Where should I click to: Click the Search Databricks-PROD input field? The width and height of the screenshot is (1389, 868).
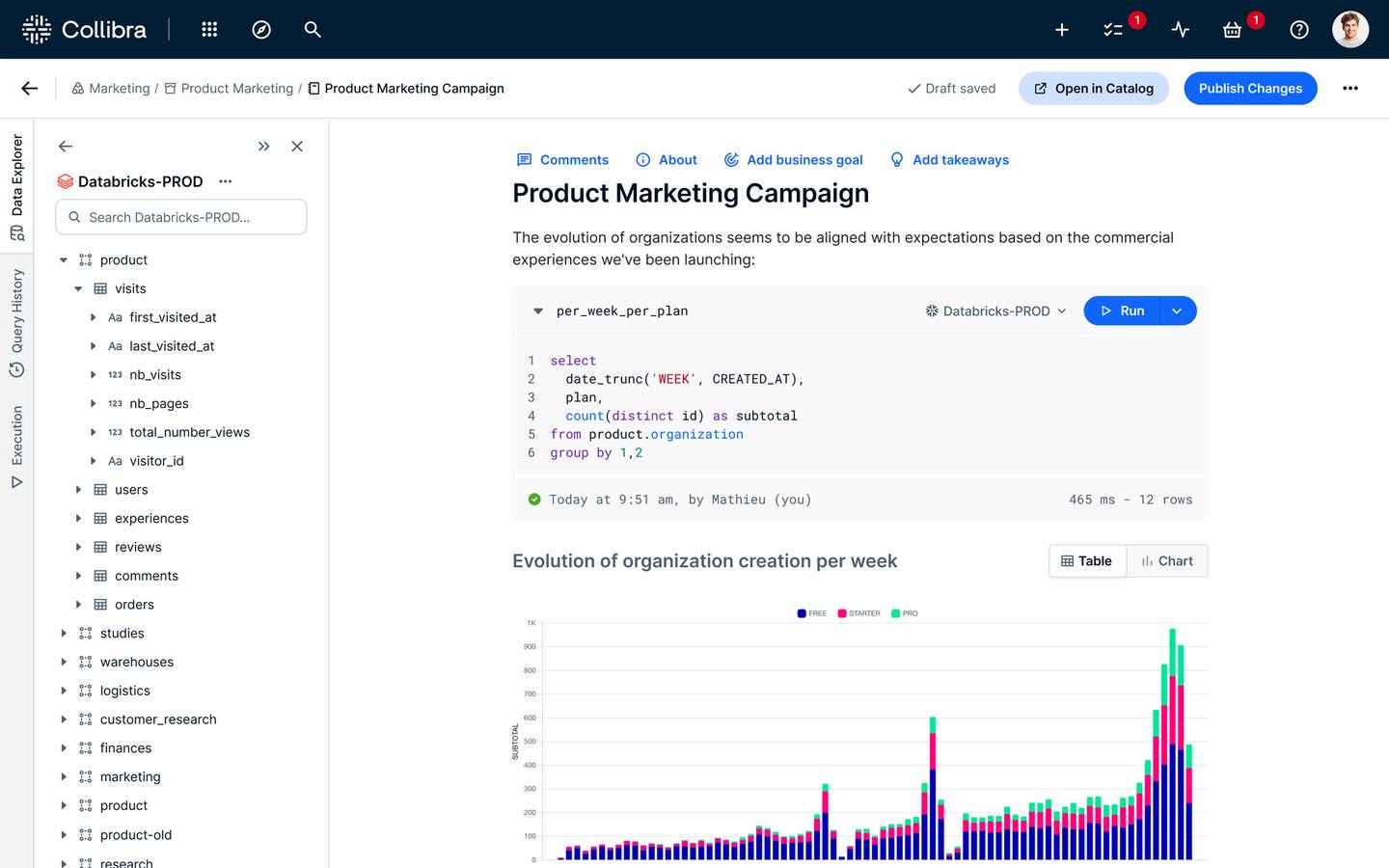coord(181,218)
